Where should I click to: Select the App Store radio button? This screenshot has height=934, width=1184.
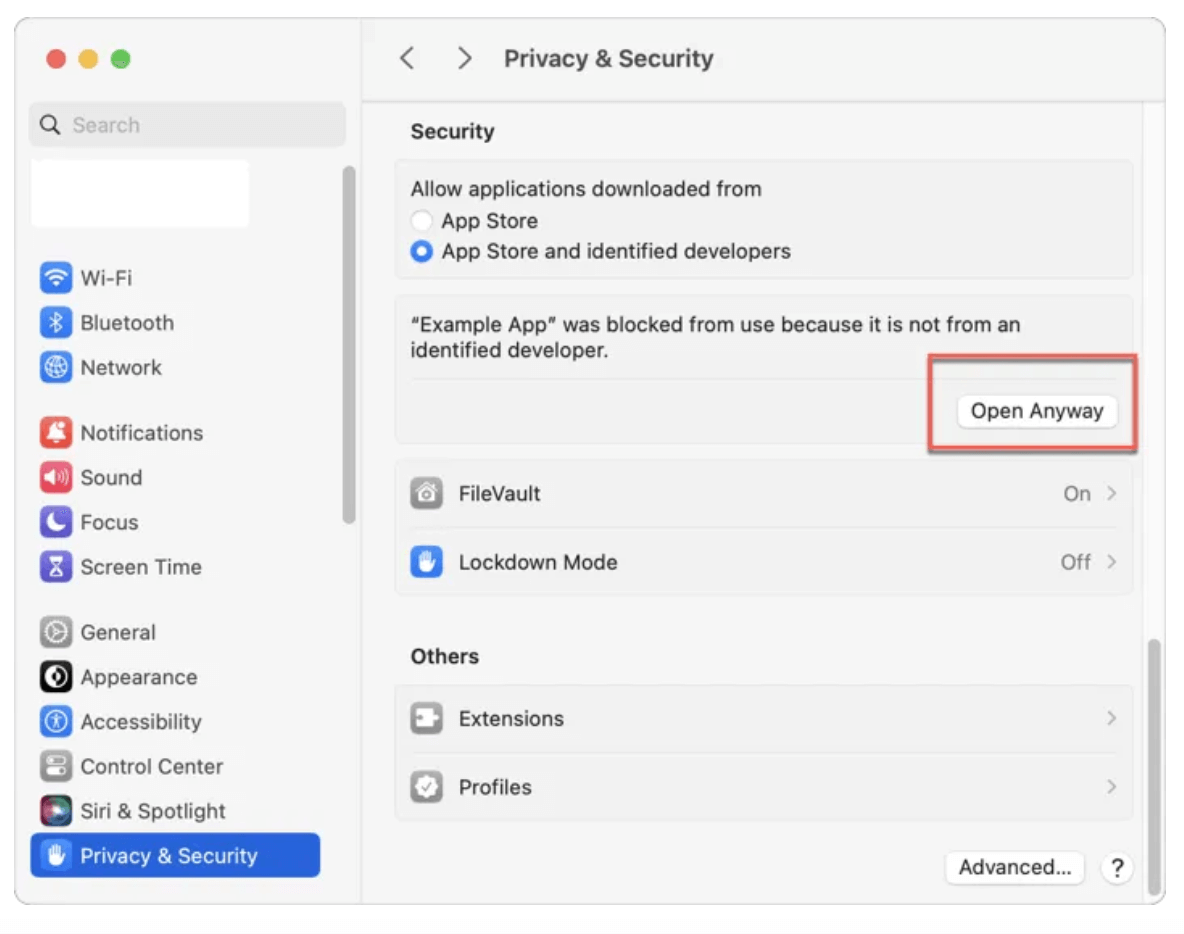click(422, 221)
